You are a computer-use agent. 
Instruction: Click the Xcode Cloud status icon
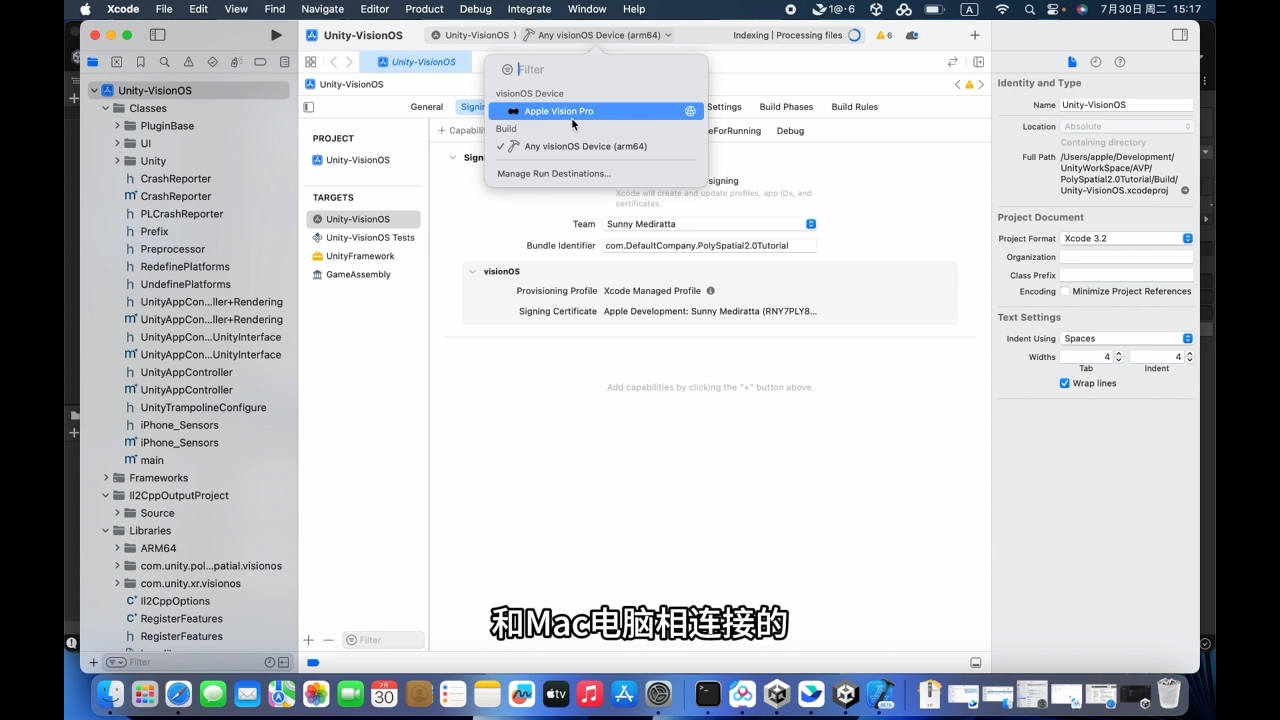[912, 35]
